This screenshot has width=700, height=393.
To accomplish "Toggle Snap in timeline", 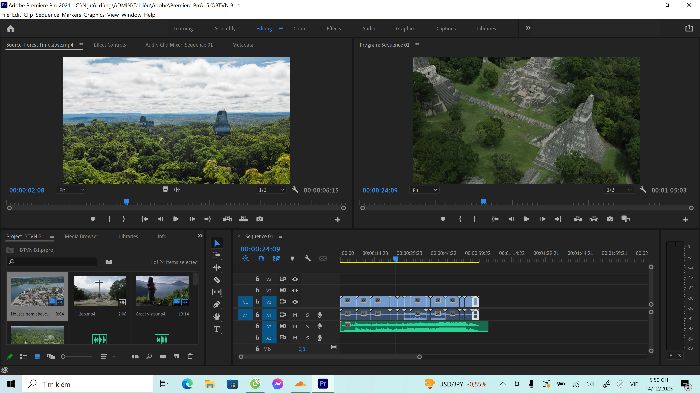I will click(x=261, y=258).
